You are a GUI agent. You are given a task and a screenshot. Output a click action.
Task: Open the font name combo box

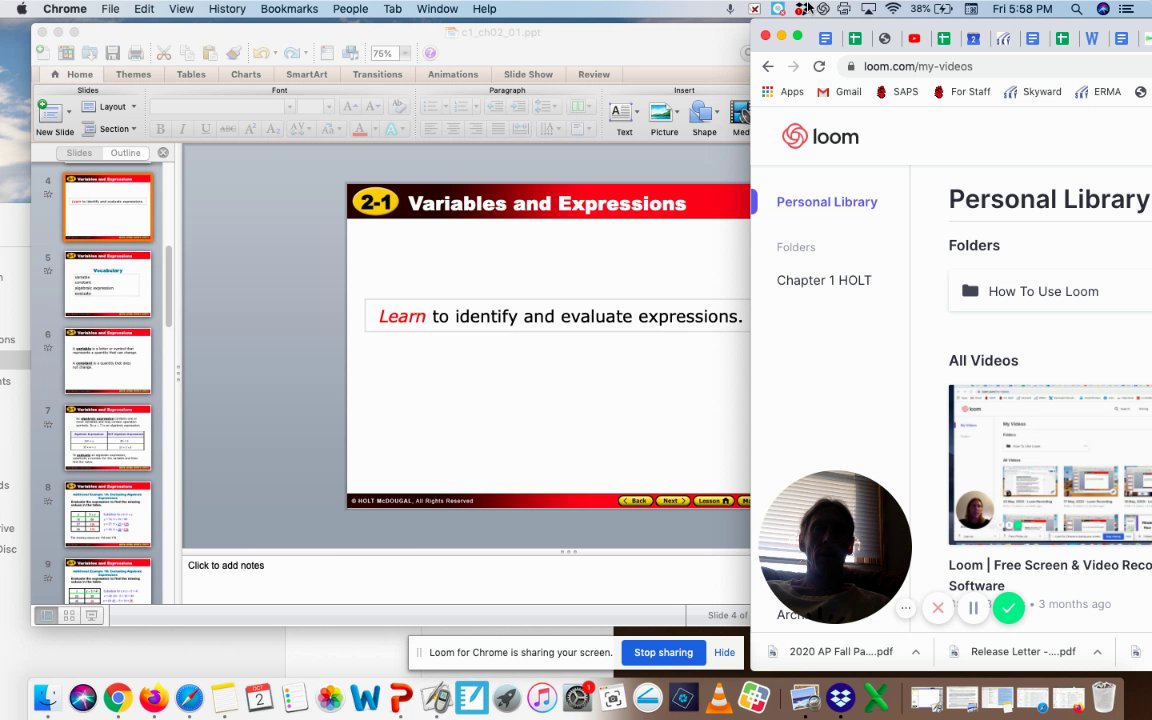click(x=221, y=107)
